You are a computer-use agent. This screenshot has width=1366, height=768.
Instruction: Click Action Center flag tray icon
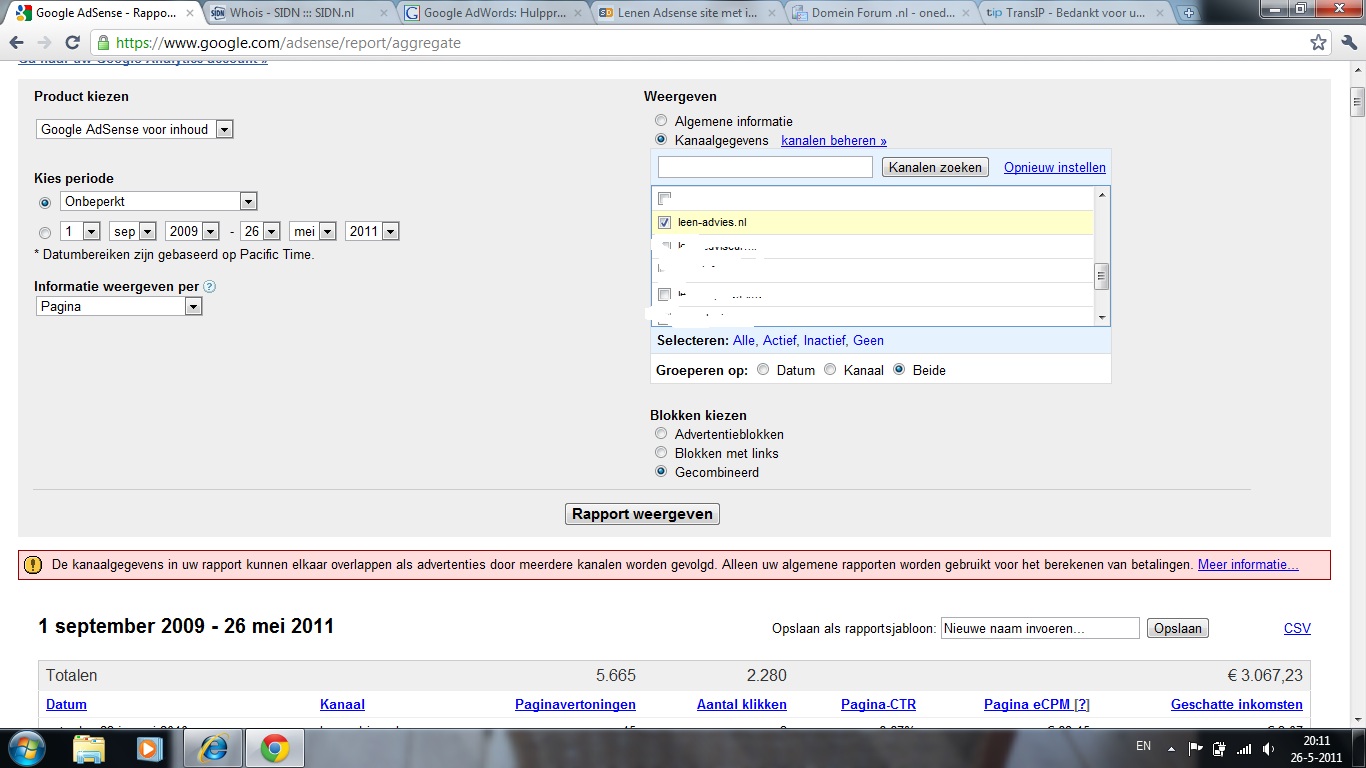(1195, 748)
